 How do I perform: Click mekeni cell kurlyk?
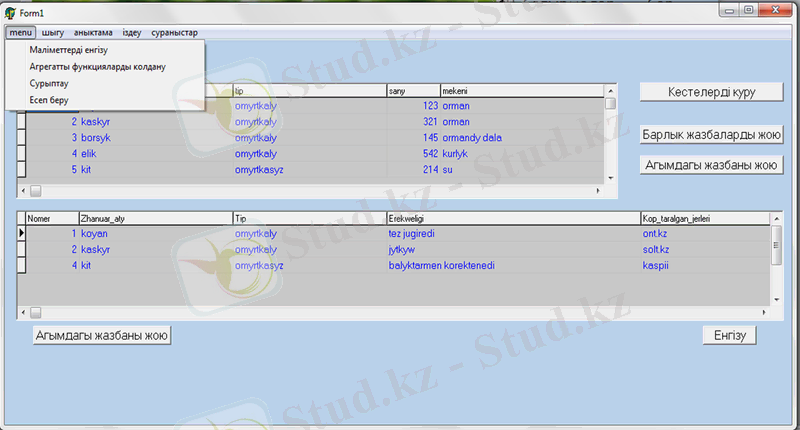(522, 154)
